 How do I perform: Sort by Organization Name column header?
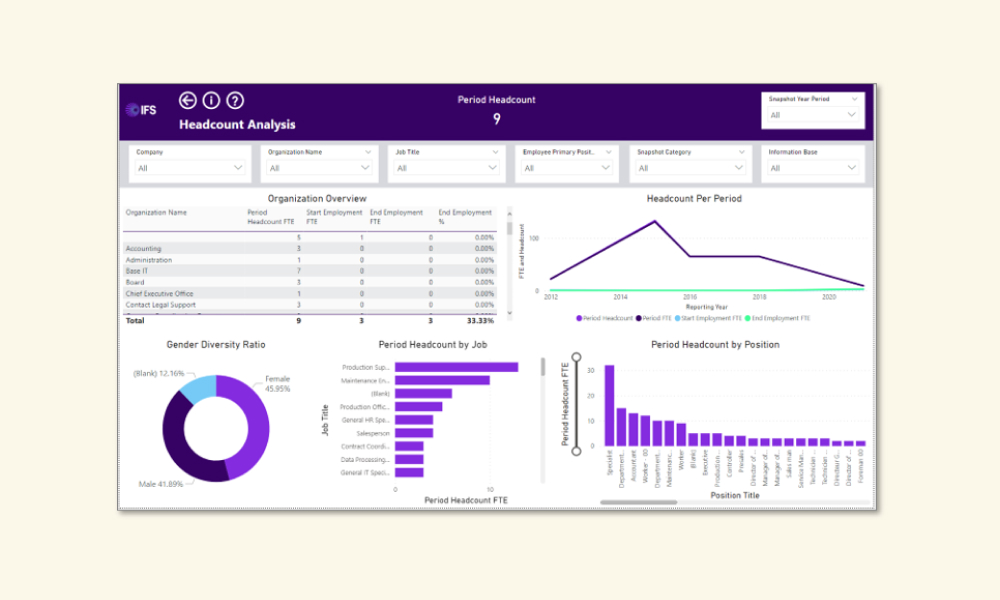(156, 212)
